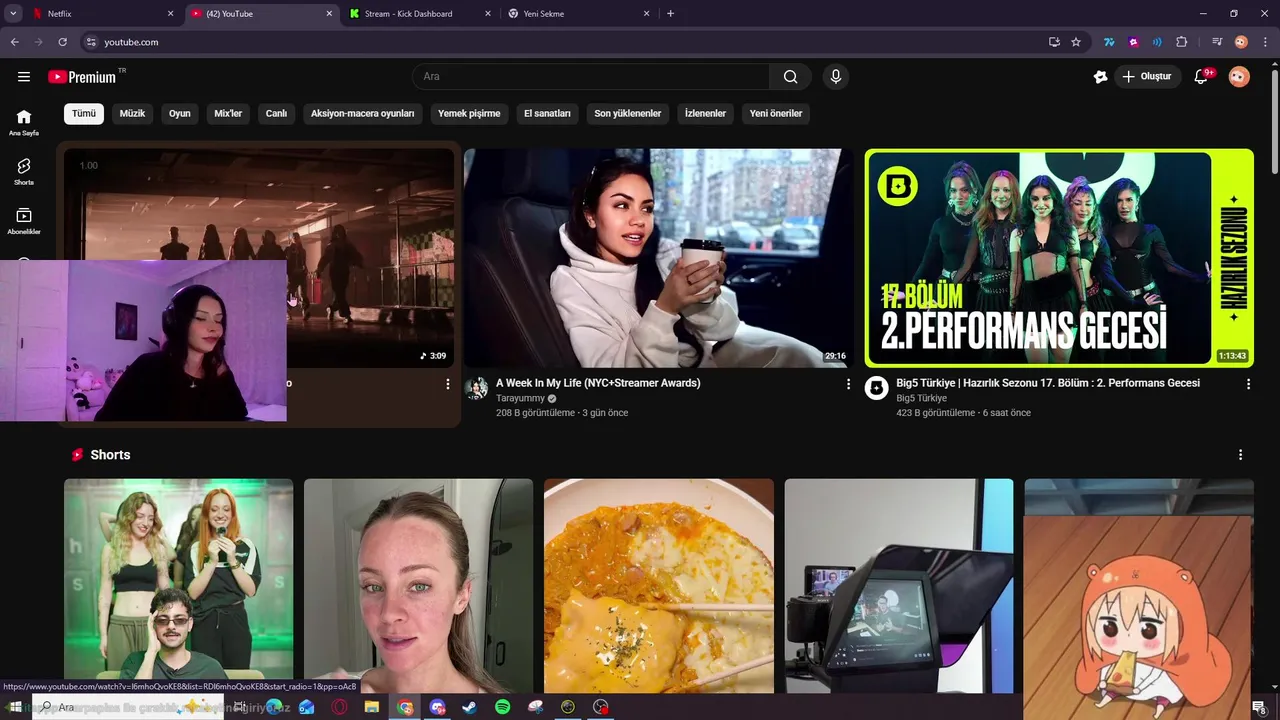The image size is (1280, 720).
Task: Bookmark this page with the star icon
Action: 1076,42
